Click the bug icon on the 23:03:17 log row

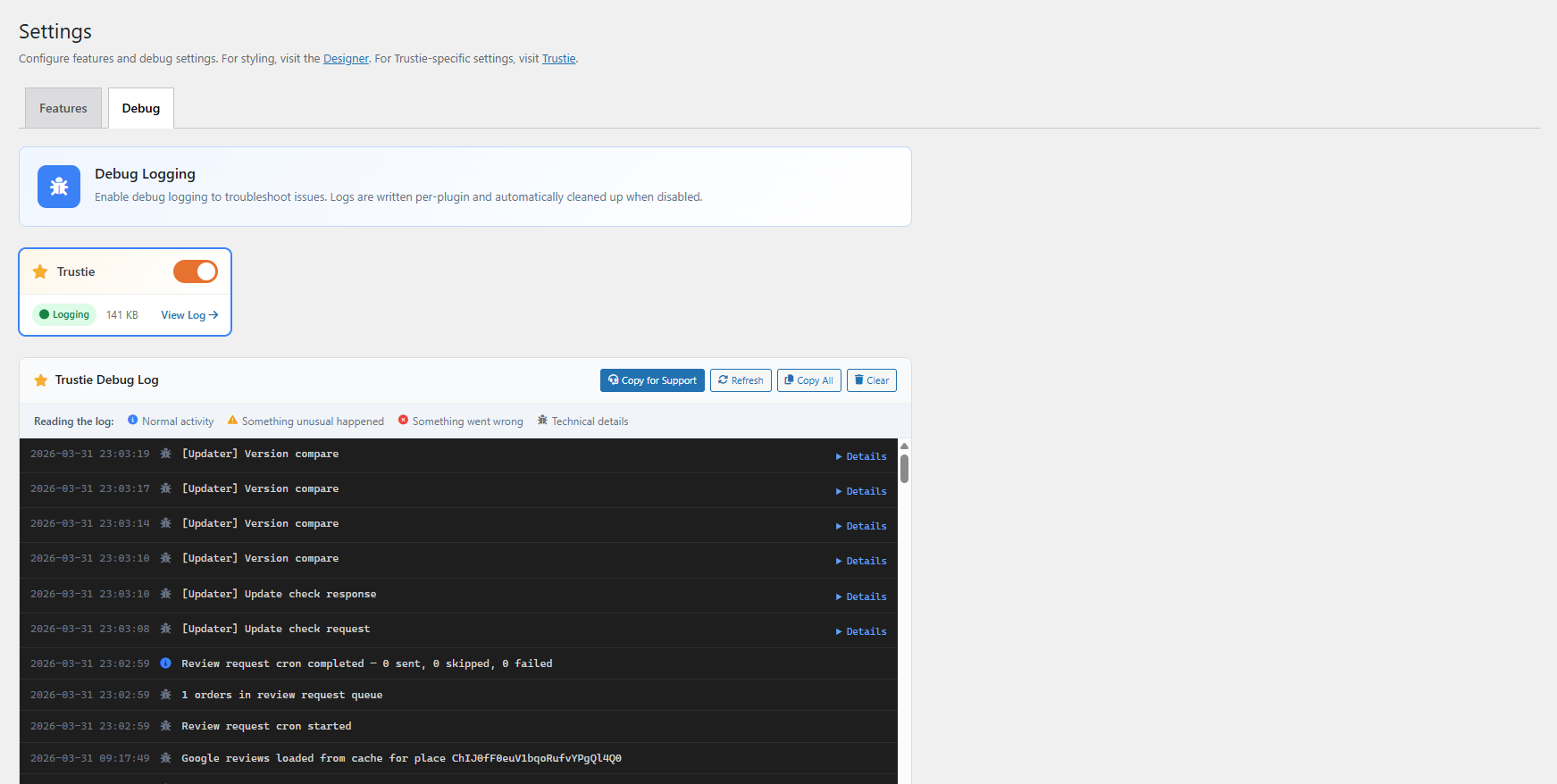tap(165, 488)
